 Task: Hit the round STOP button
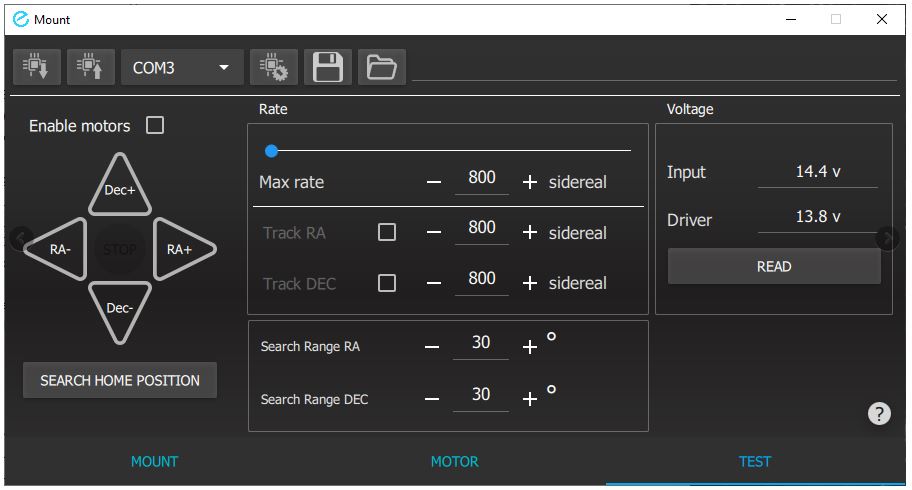coord(120,250)
